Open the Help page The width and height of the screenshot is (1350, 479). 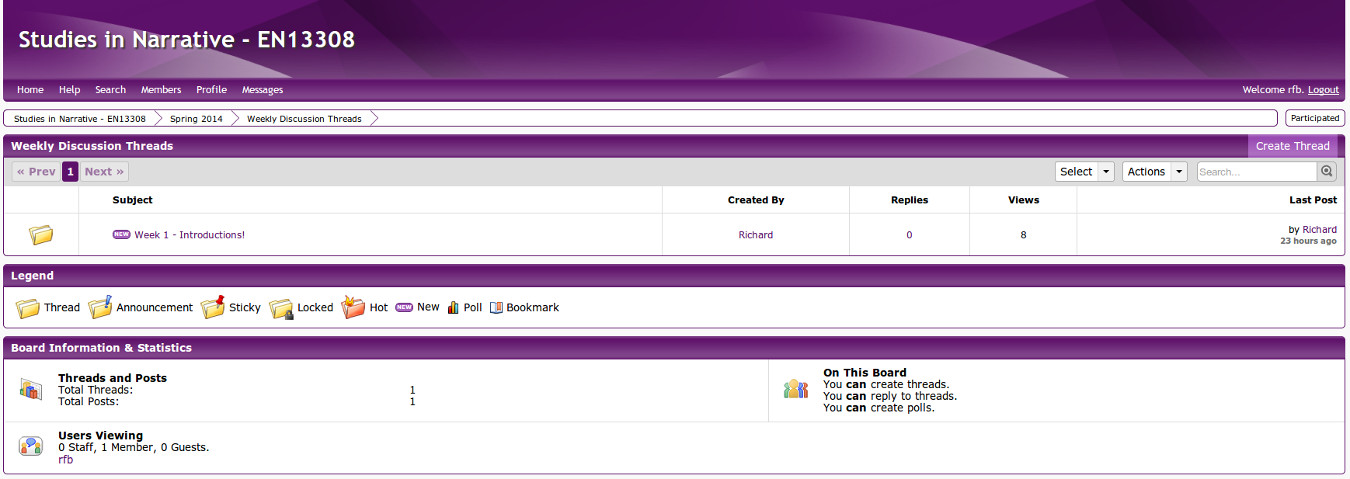pyautogui.click(x=69, y=90)
